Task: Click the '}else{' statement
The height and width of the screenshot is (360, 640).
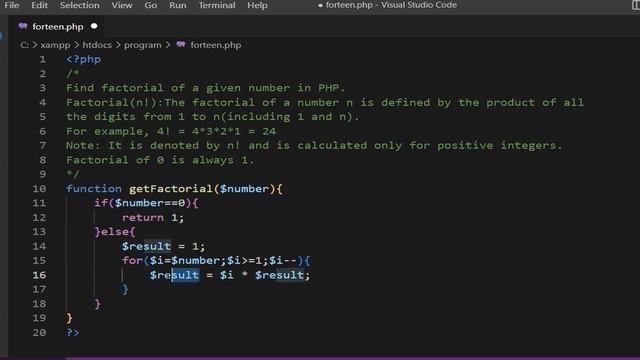Action: (x=115, y=232)
